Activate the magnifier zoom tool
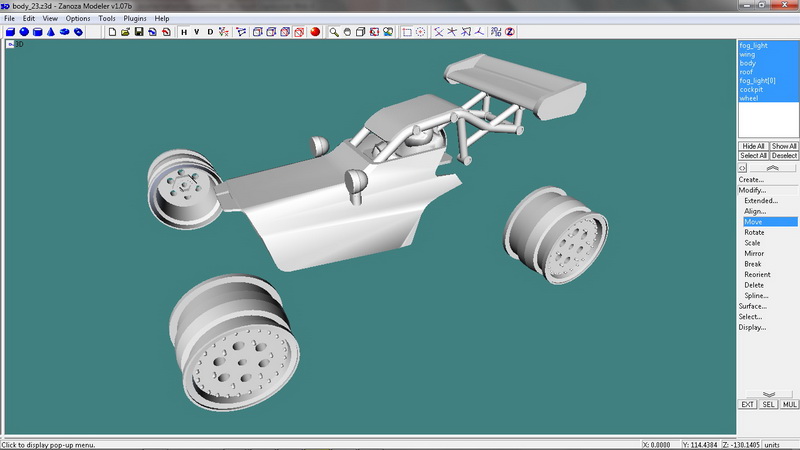 [x=334, y=32]
